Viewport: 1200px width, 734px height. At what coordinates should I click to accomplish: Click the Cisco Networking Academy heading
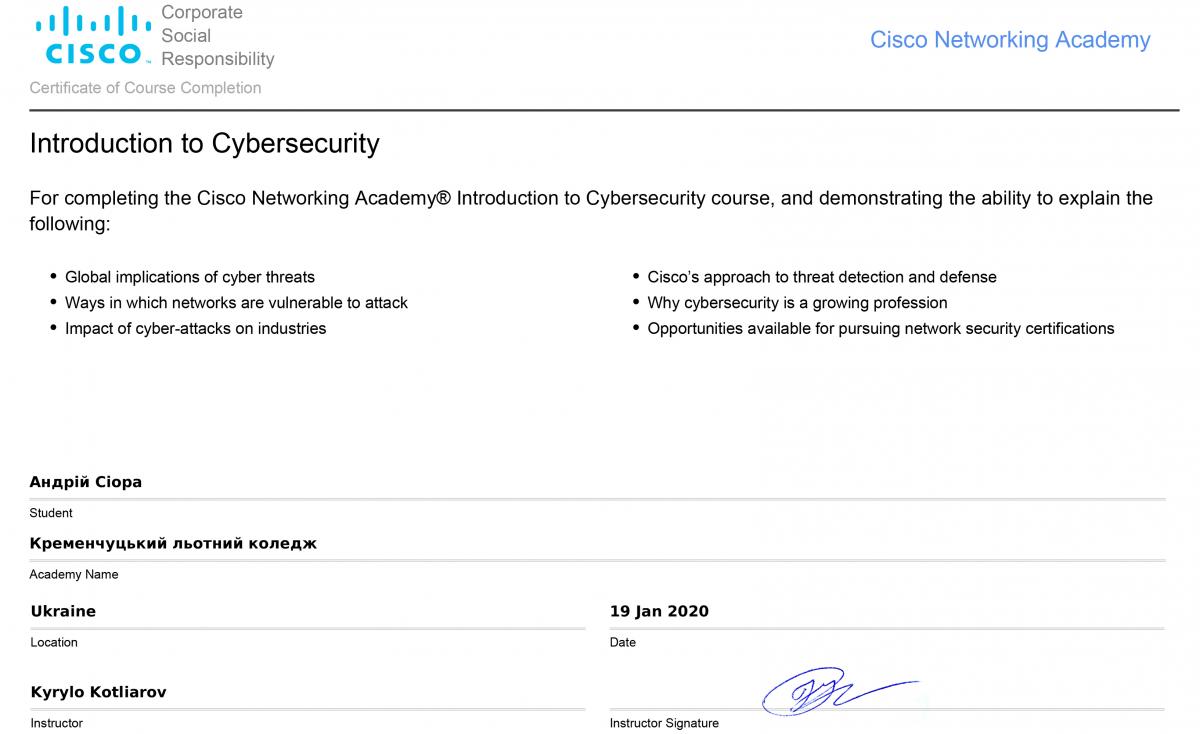pos(1010,40)
